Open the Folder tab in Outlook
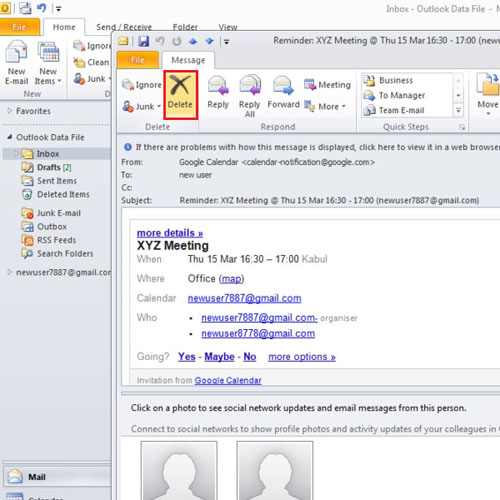This screenshot has width=500, height=500. 185,27
